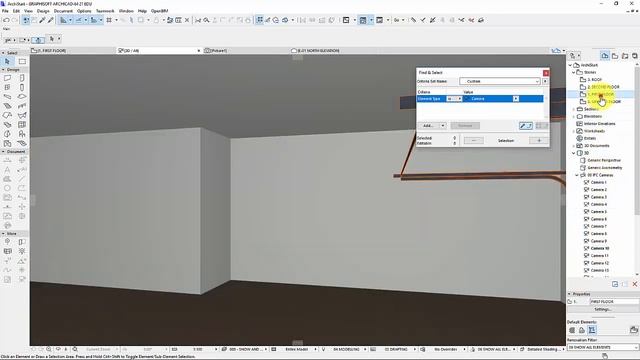Select the Arrow tool in toolbox
The width and height of the screenshot is (640, 360).
point(7,62)
